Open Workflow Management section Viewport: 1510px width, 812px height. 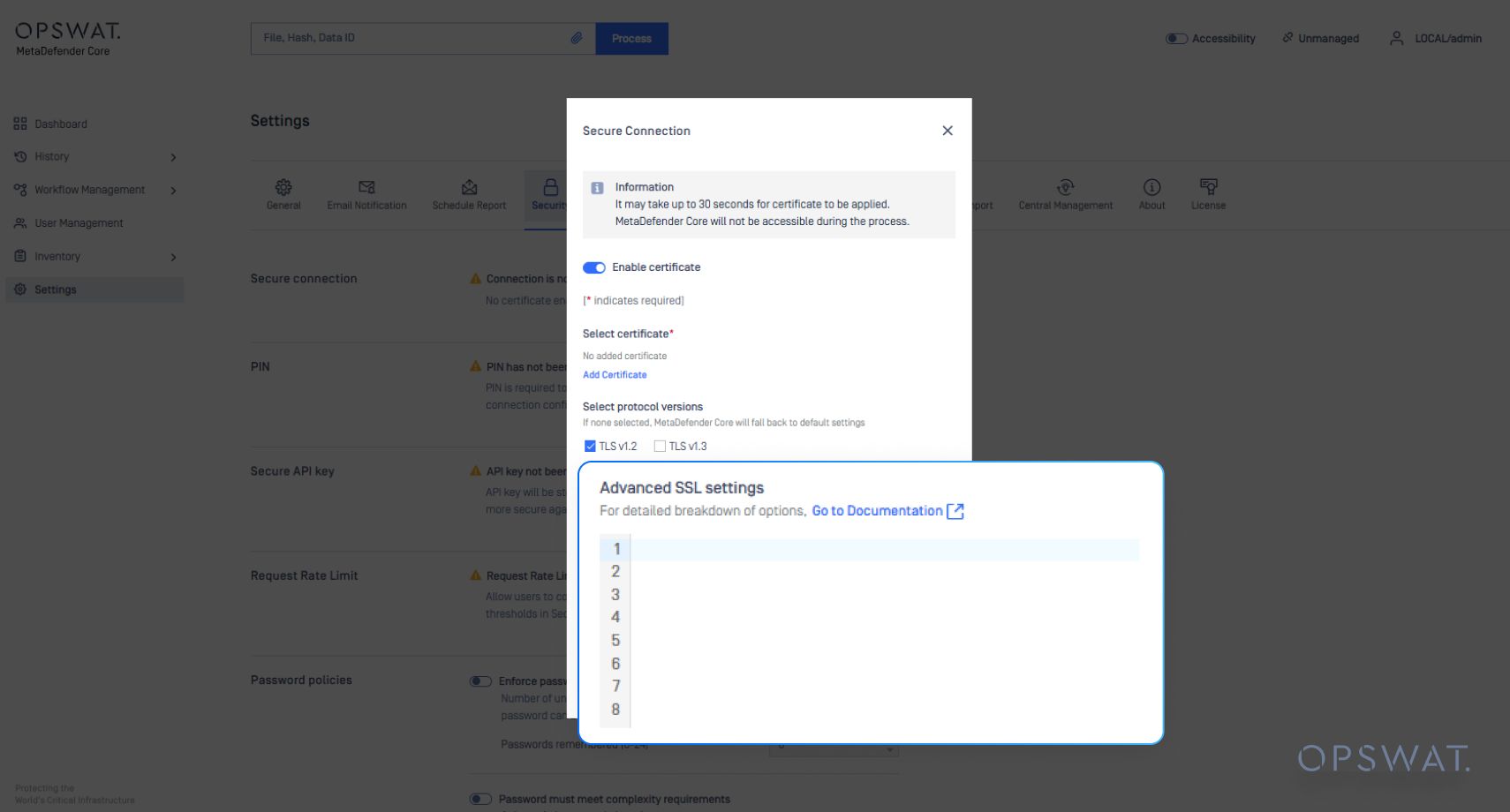pyautogui.click(x=88, y=190)
